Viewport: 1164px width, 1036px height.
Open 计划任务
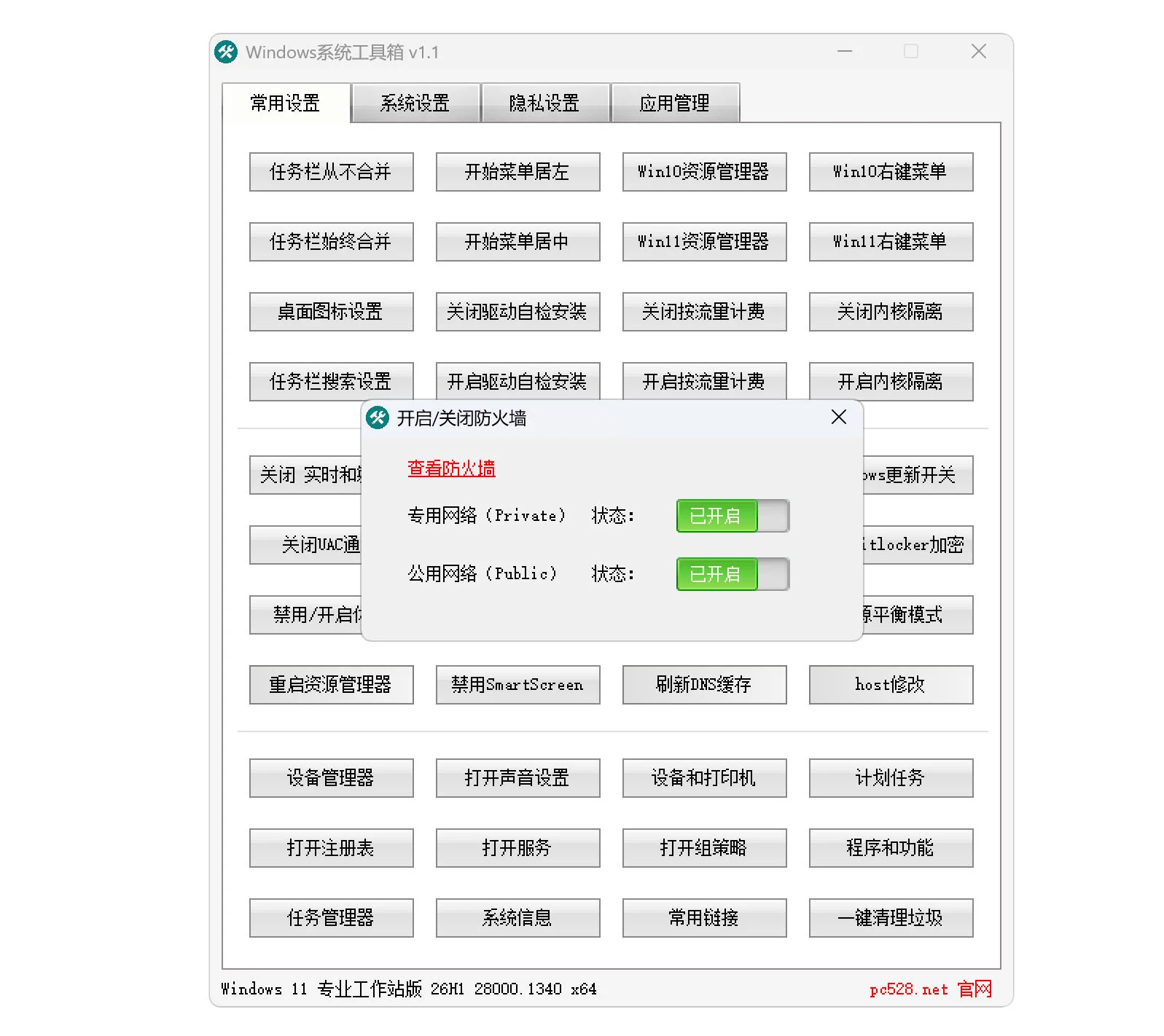coord(891,778)
